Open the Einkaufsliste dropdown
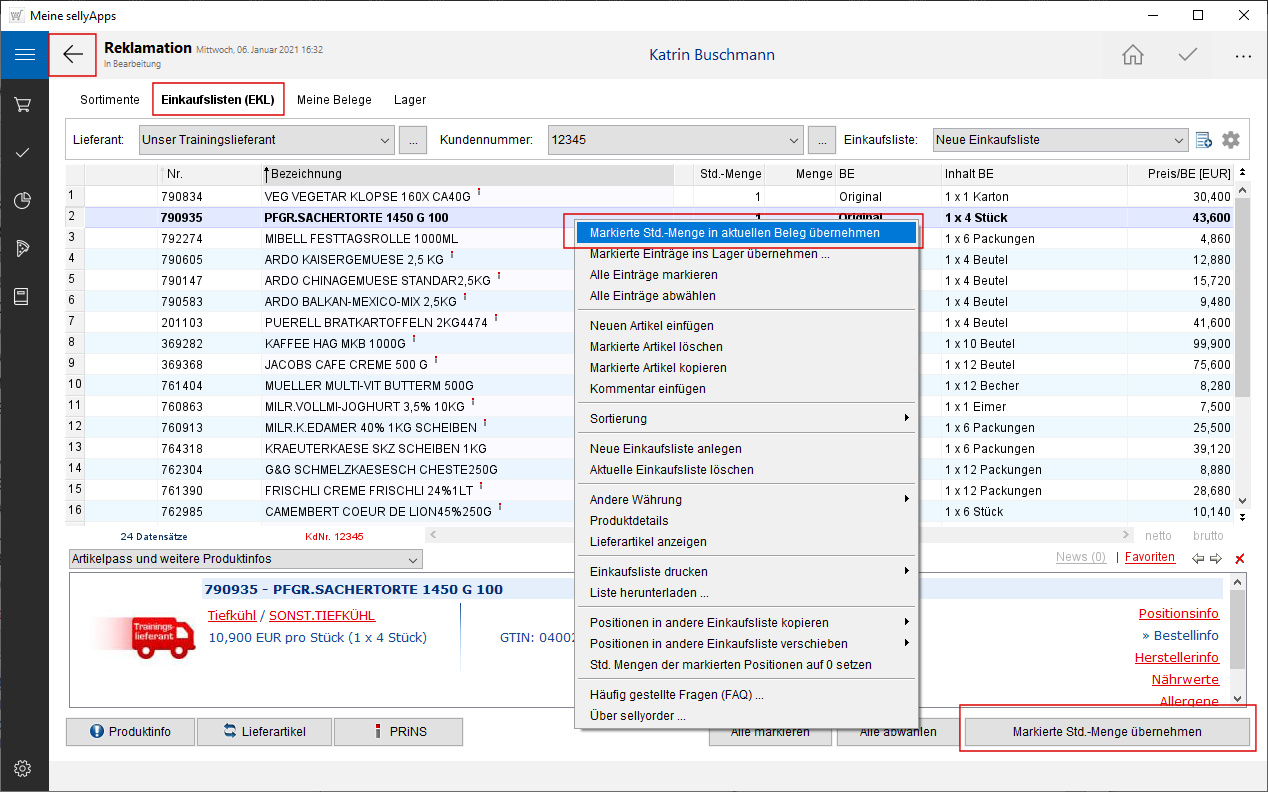Image resolution: width=1268 pixels, height=792 pixels. [x=1177, y=140]
